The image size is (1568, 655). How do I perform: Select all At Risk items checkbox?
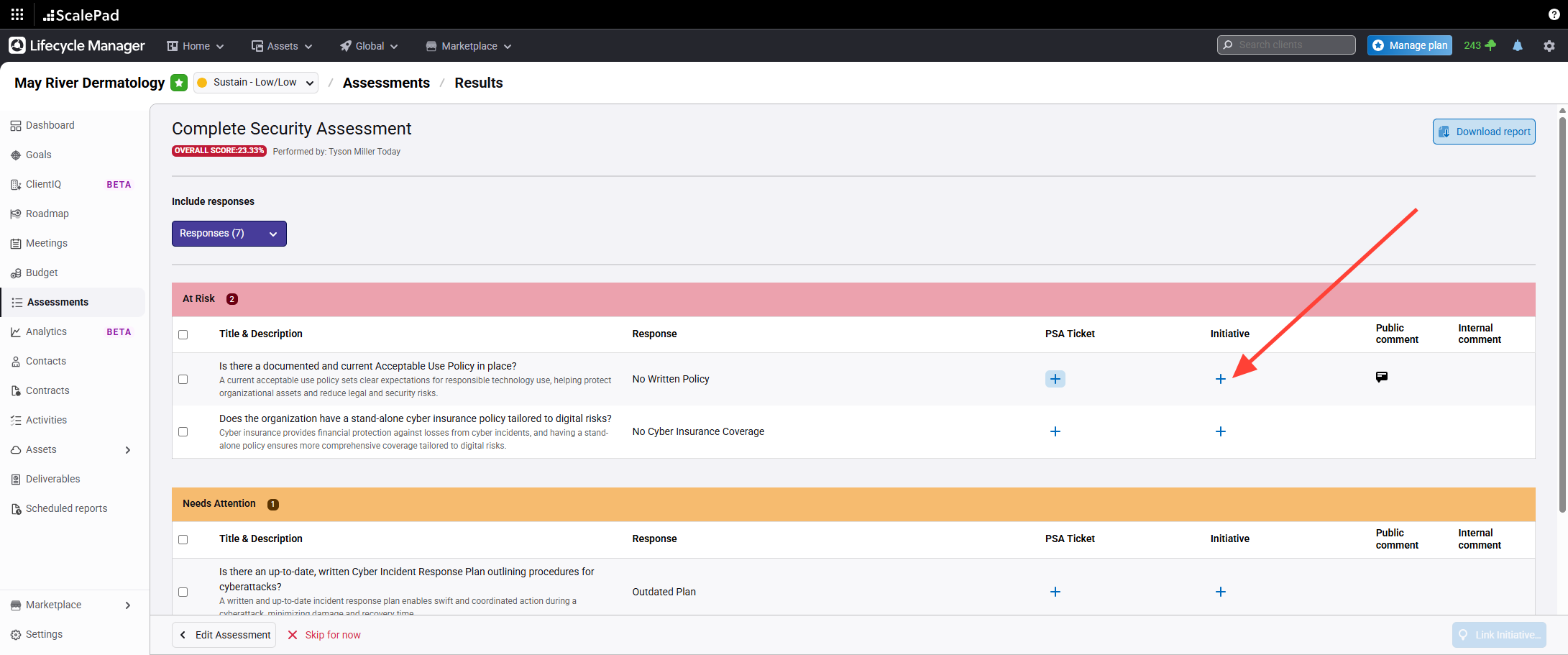pos(183,334)
